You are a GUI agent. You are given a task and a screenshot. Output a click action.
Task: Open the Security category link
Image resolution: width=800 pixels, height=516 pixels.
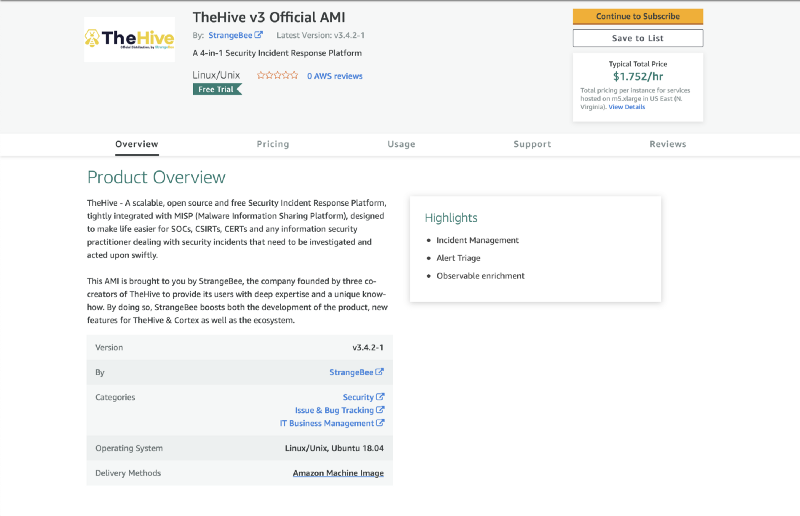(x=357, y=397)
